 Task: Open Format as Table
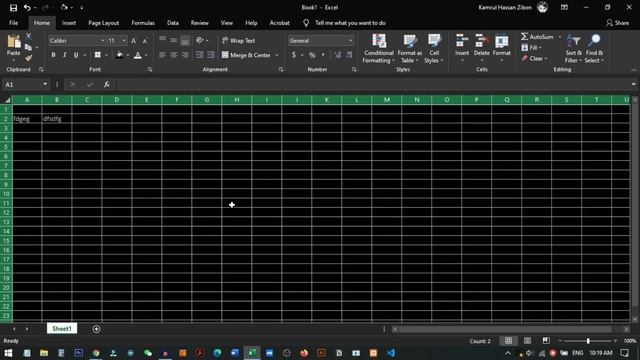(409, 49)
